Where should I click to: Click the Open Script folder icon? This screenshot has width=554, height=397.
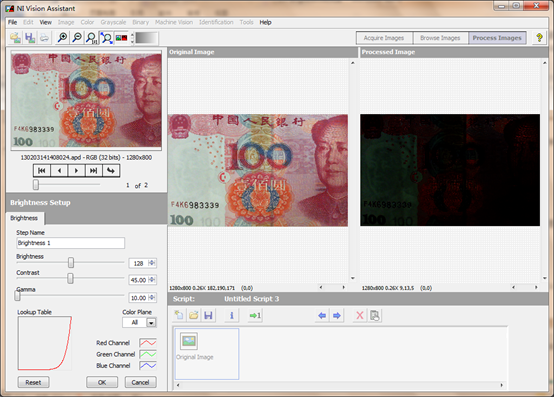(194, 315)
